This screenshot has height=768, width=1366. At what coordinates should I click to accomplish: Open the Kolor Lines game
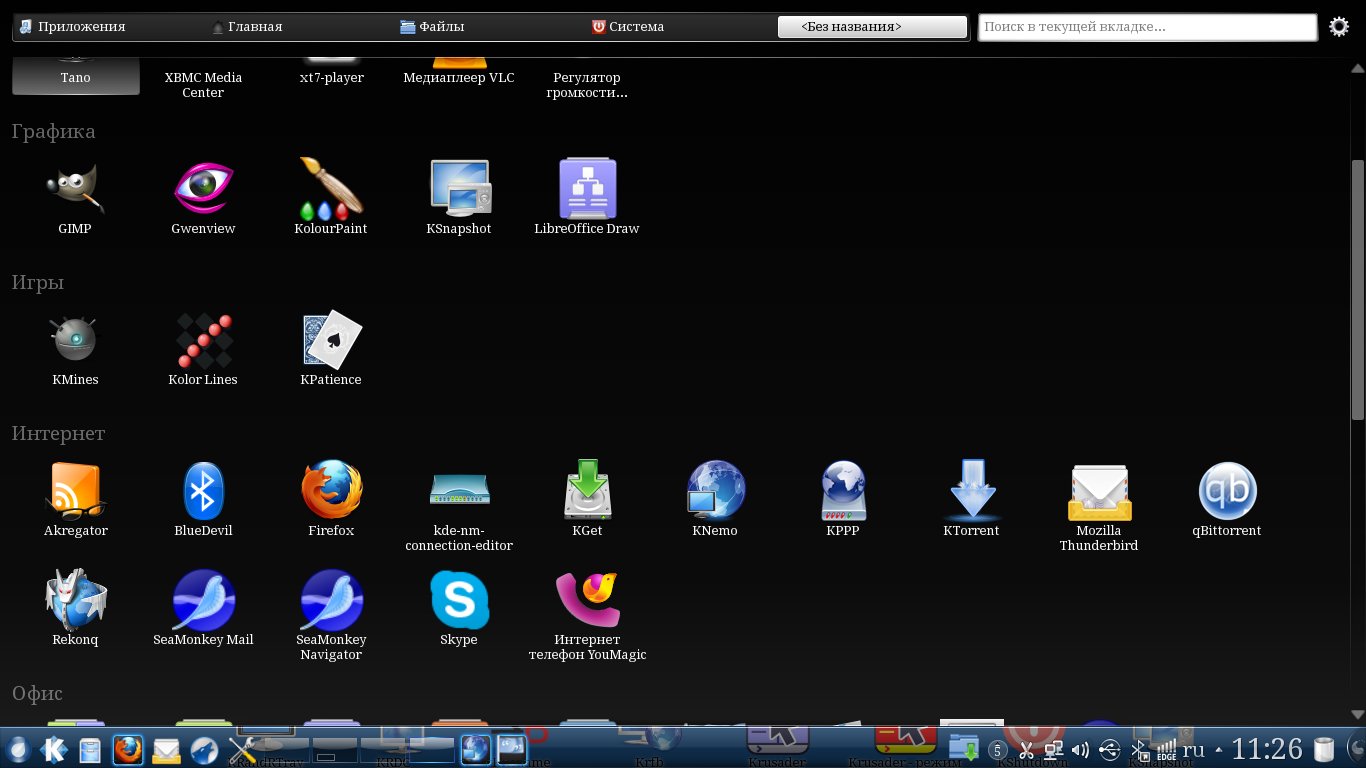(203, 349)
